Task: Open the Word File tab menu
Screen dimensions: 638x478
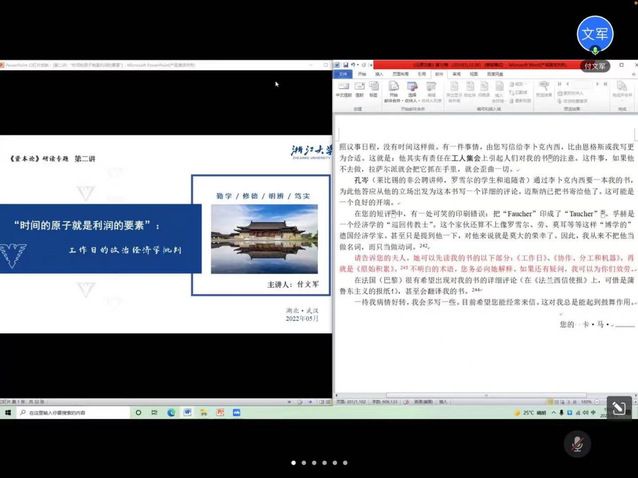Action: pyautogui.click(x=342, y=73)
